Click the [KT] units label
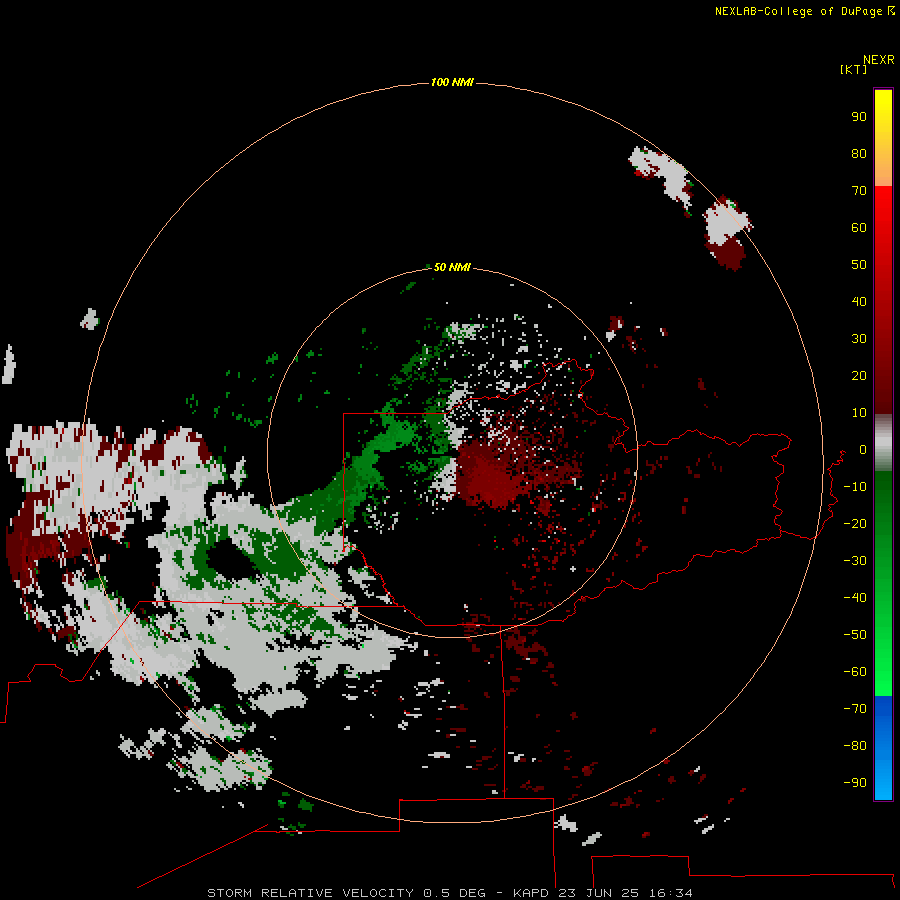Image resolution: width=900 pixels, height=900 pixels. [853, 69]
